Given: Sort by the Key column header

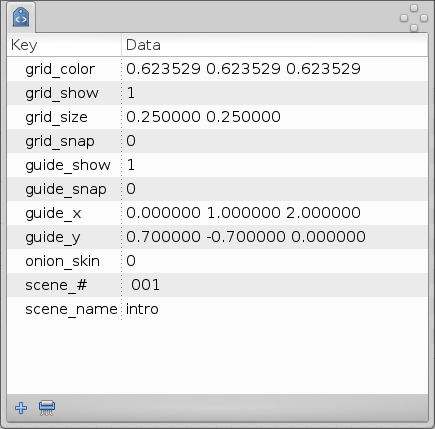Looking at the screenshot, I should point(64,45).
